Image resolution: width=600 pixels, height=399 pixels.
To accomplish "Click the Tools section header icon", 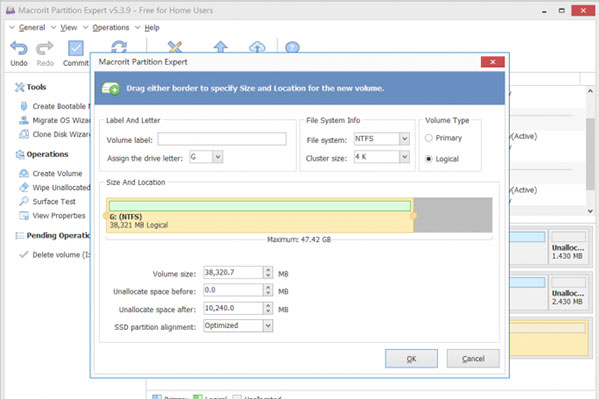I will (x=20, y=87).
